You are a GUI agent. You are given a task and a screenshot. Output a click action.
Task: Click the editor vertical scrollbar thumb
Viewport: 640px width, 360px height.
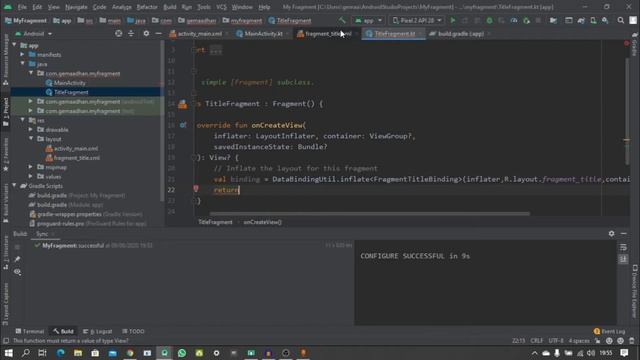tap(627, 111)
